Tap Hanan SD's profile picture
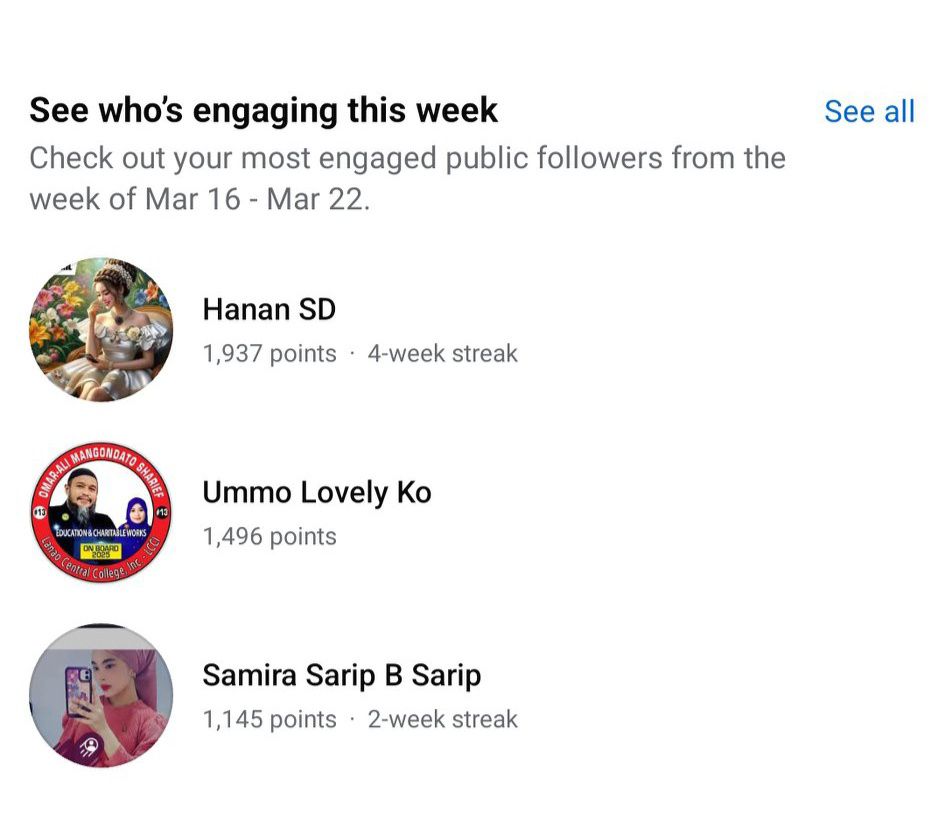The width and height of the screenshot is (945, 822). [x=101, y=330]
